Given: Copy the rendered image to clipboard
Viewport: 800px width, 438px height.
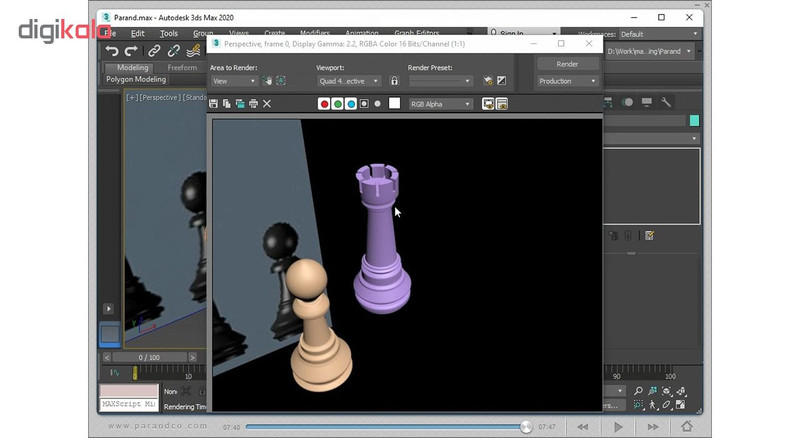Looking at the screenshot, I should click(227, 104).
